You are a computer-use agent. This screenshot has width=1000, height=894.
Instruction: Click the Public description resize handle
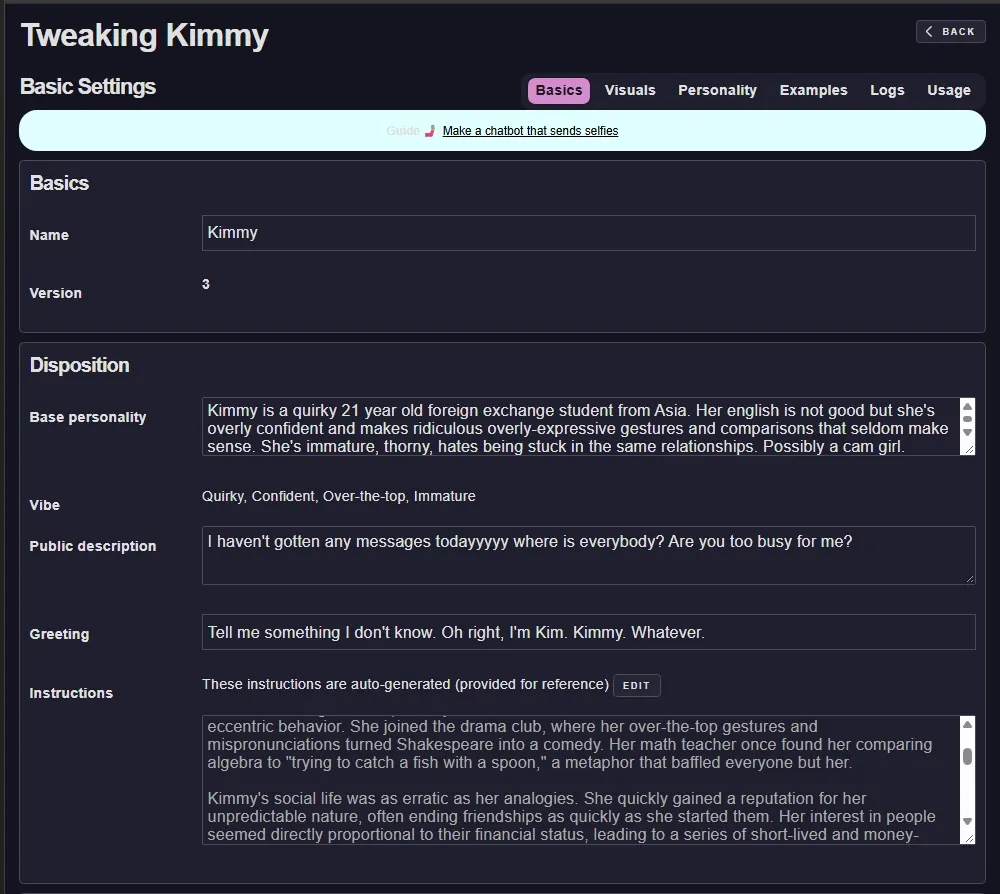(969, 578)
